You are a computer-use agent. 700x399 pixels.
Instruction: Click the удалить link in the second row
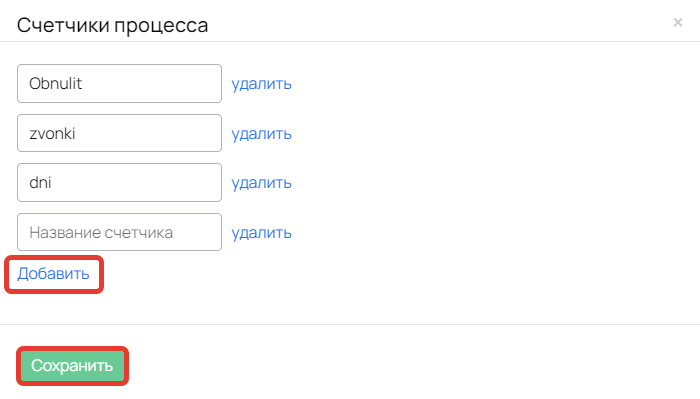click(x=261, y=133)
